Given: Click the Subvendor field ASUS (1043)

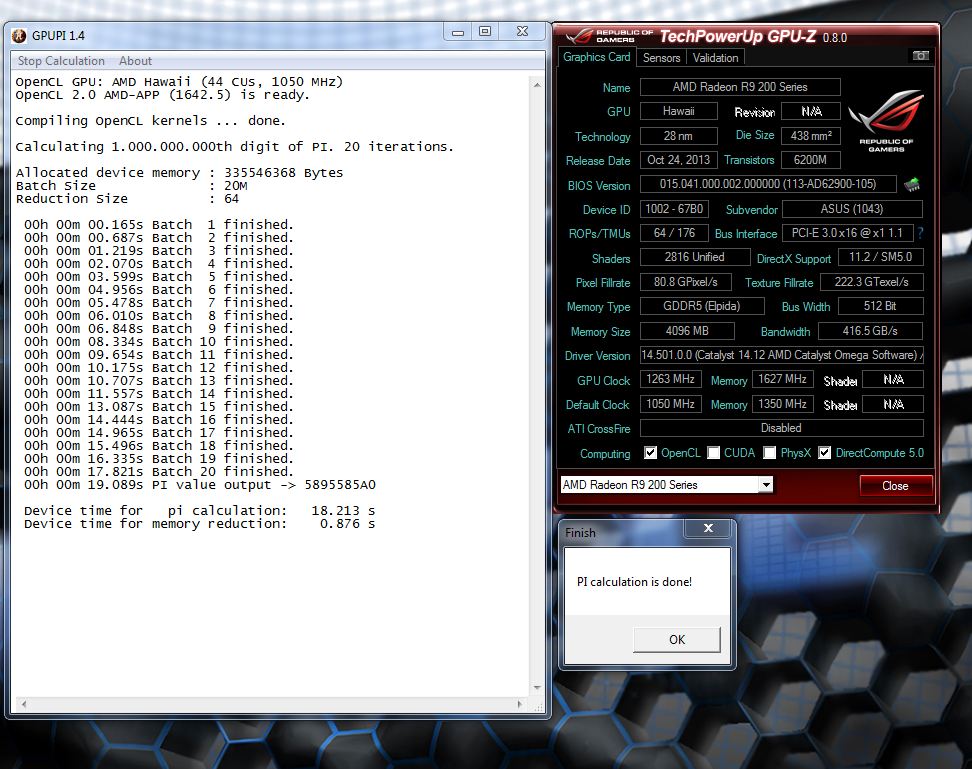Looking at the screenshot, I should (x=852, y=209).
